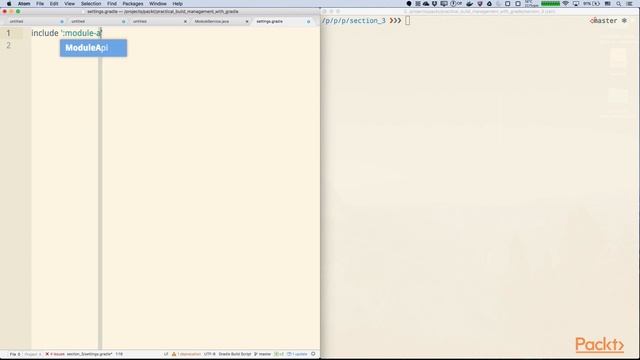The height and width of the screenshot is (360, 640).
Task: Open the AirPlay display menu
Action: pyautogui.click(x=576, y=4)
